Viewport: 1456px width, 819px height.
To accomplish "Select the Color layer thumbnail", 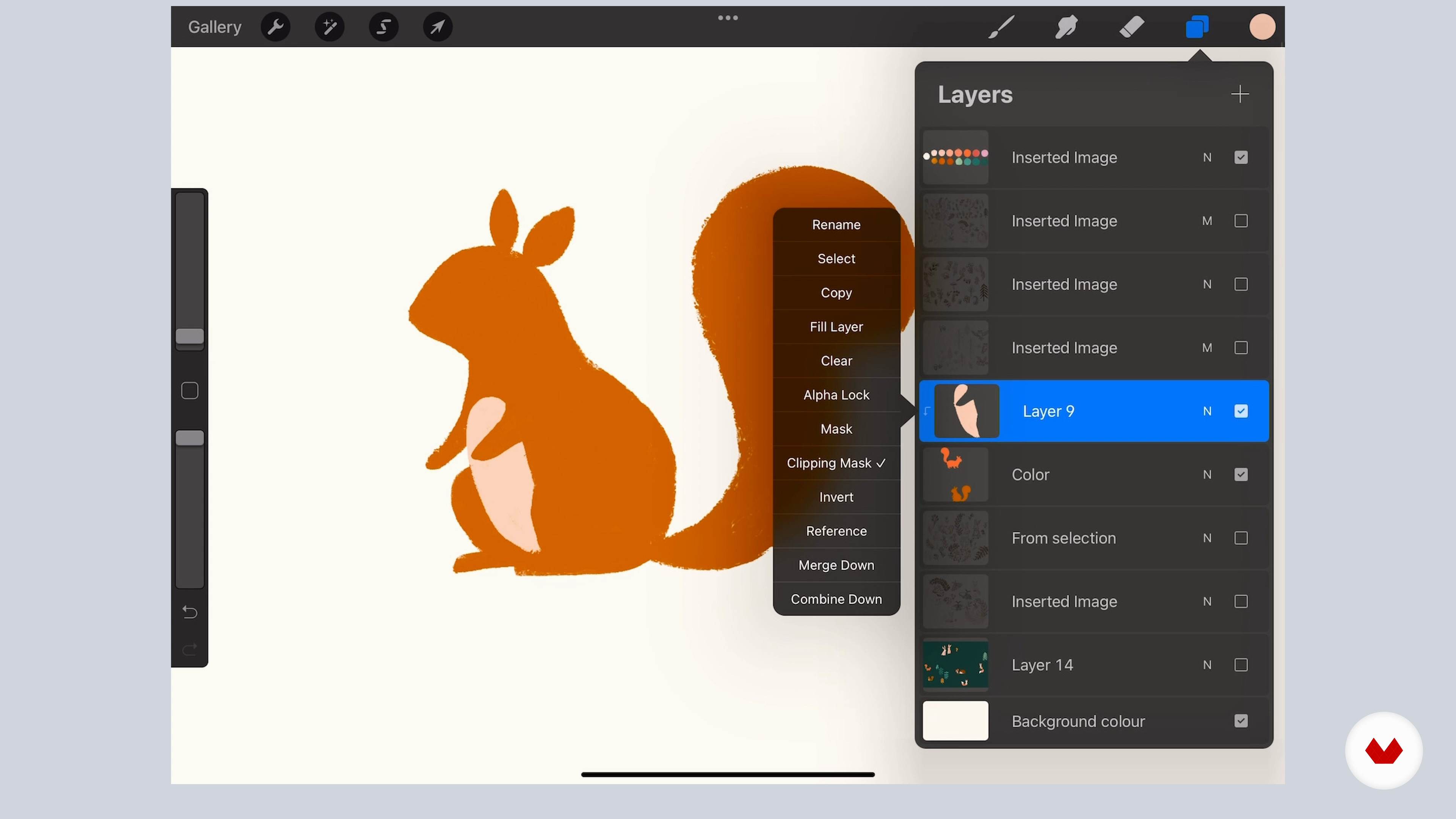I will [x=955, y=474].
